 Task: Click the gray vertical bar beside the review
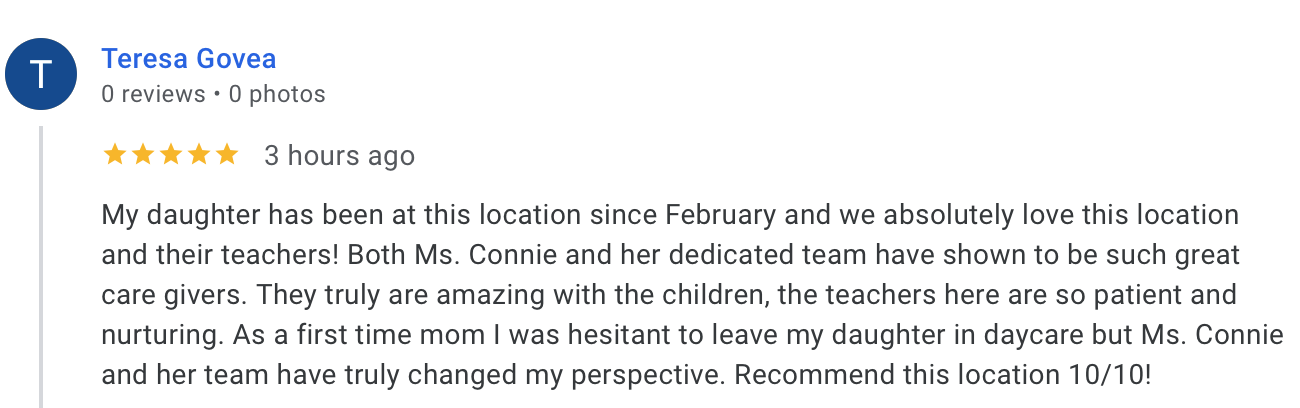42,267
